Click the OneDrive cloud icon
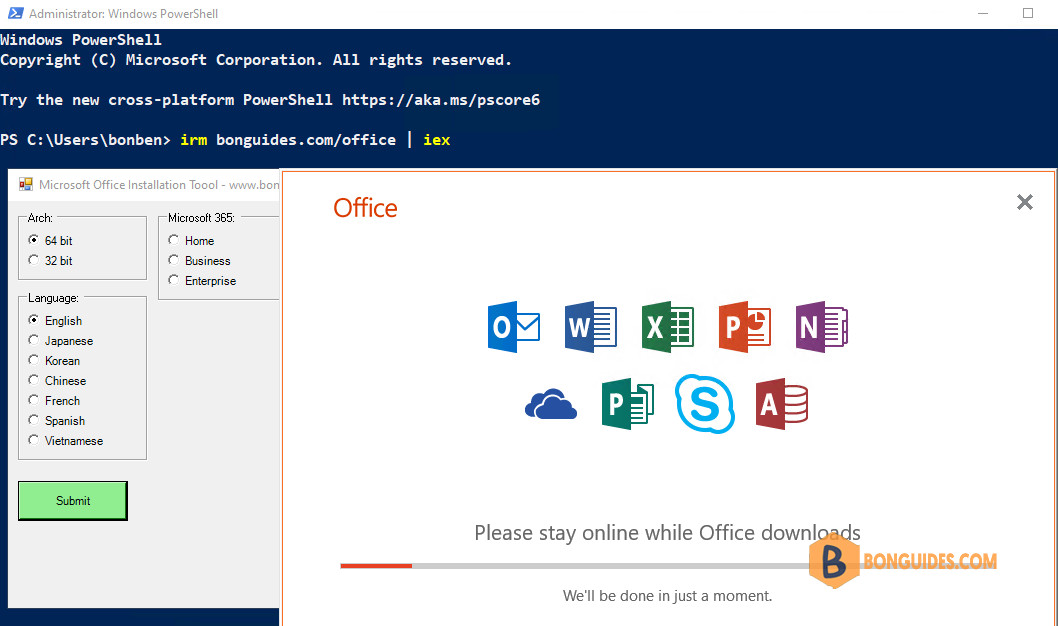 click(551, 404)
